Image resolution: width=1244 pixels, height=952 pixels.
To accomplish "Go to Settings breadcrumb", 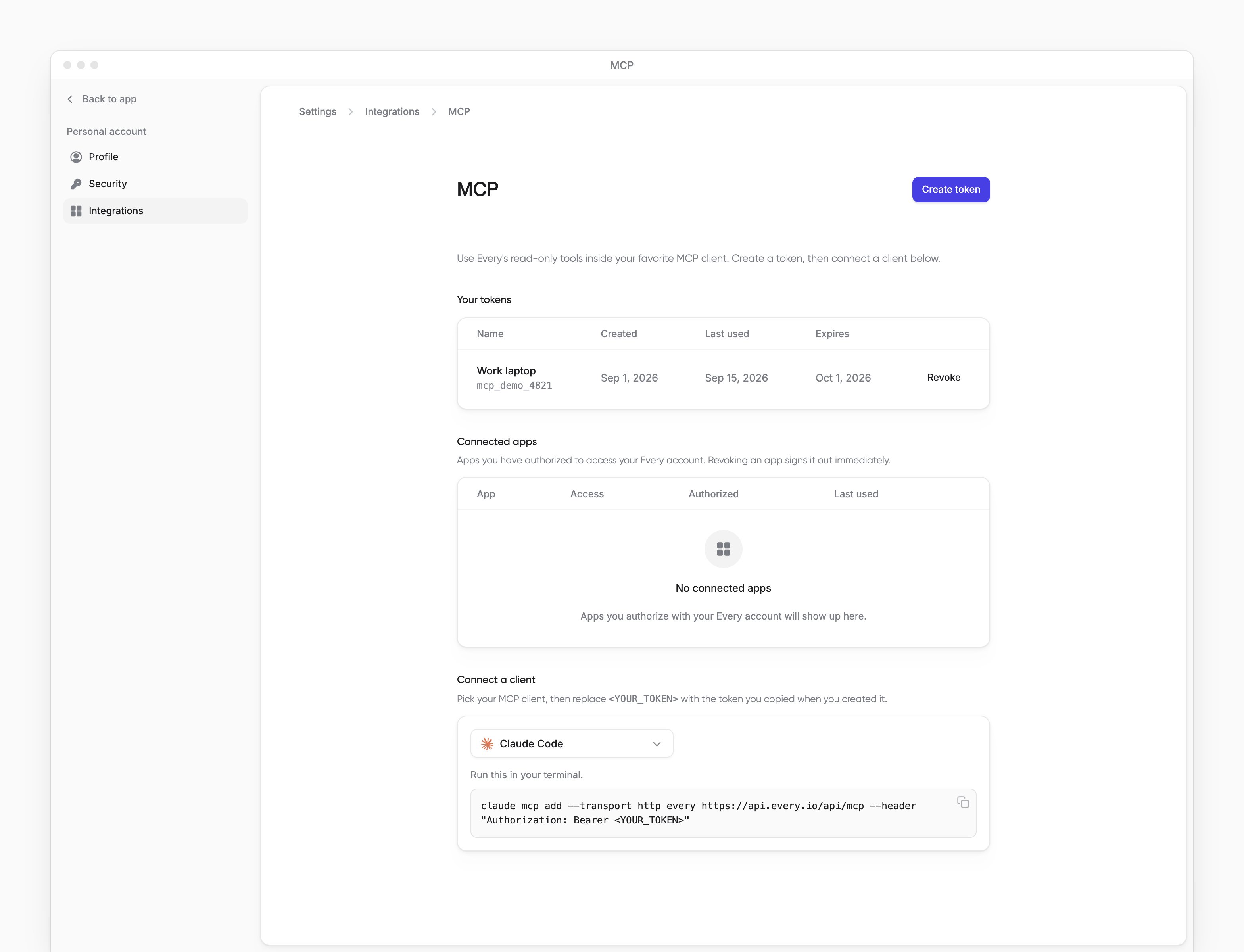I will pos(317,111).
